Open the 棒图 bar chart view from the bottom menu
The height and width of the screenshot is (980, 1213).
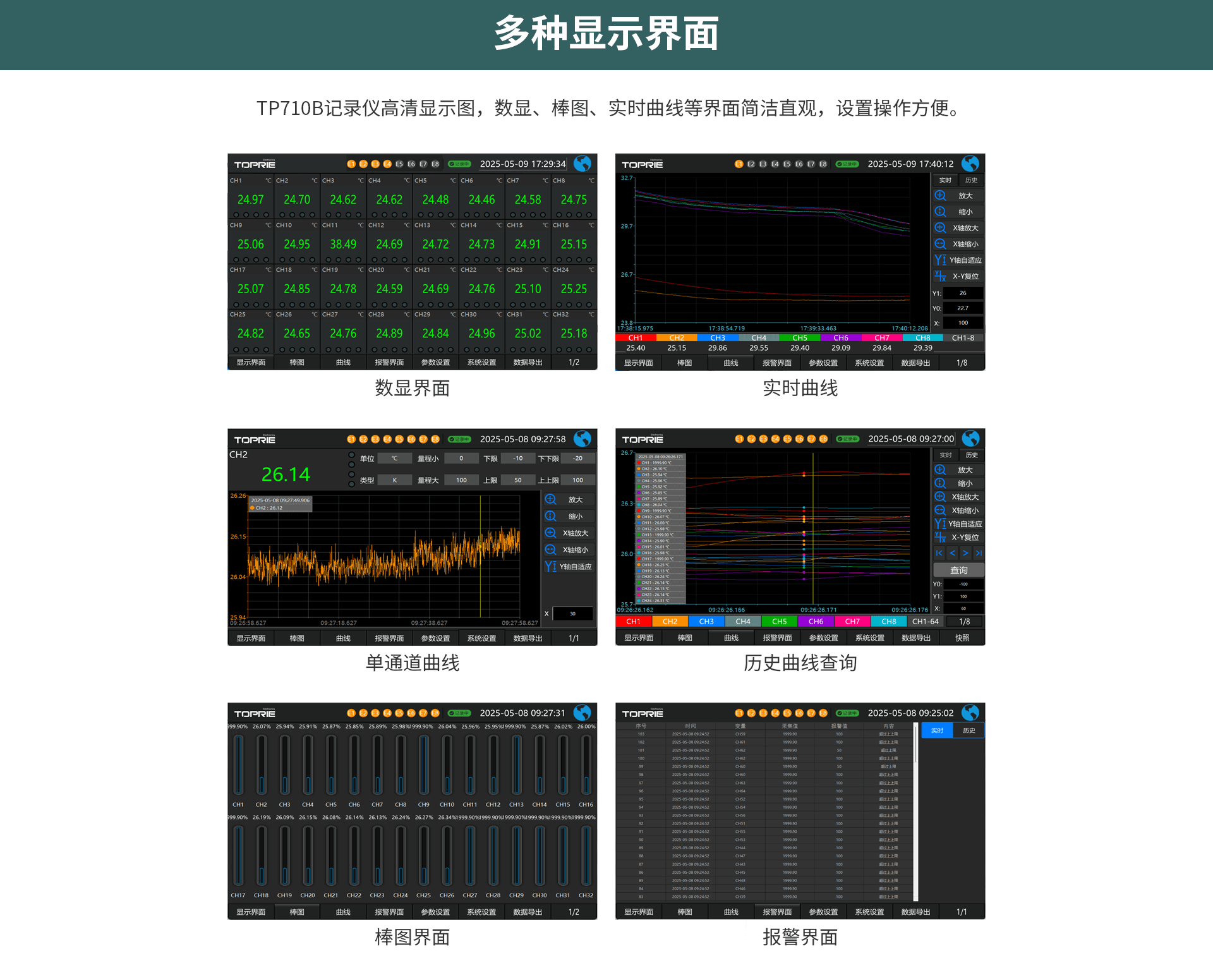click(297, 362)
